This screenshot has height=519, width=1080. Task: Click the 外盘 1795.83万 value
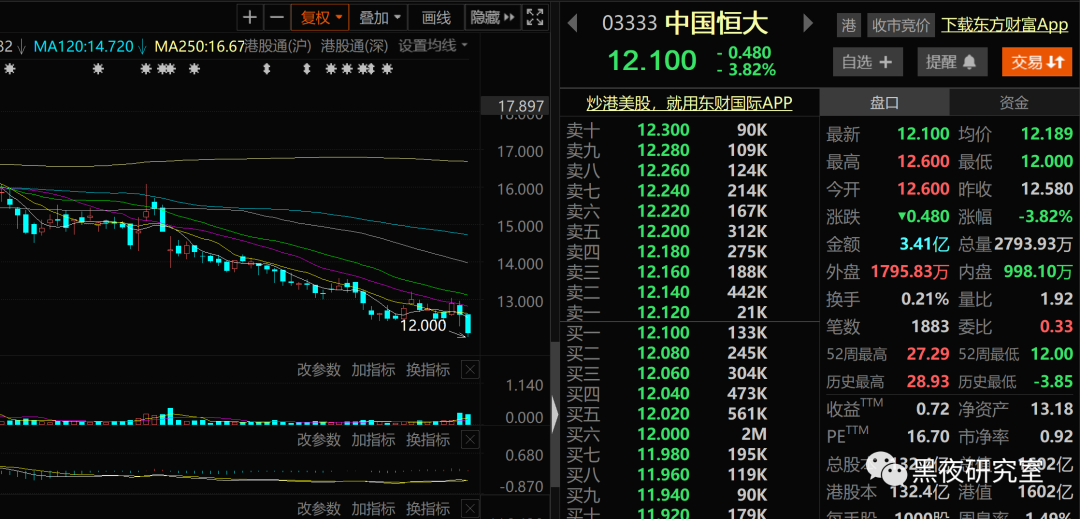(x=910, y=272)
